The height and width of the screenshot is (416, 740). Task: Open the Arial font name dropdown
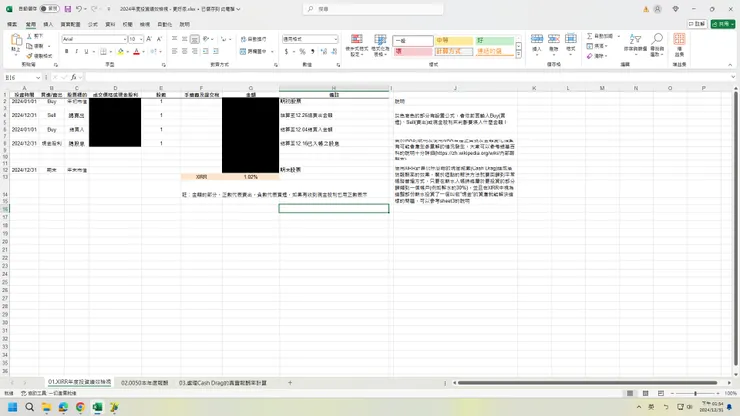coord(125,39)
